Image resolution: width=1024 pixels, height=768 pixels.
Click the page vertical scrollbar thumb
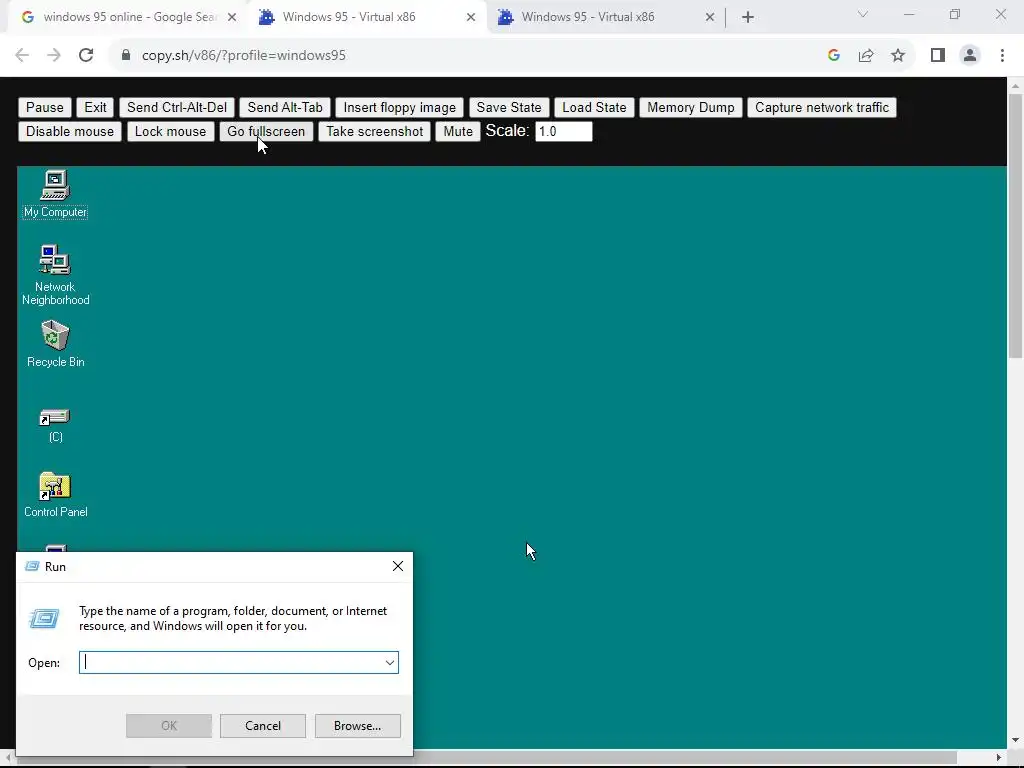(1015, 225)
